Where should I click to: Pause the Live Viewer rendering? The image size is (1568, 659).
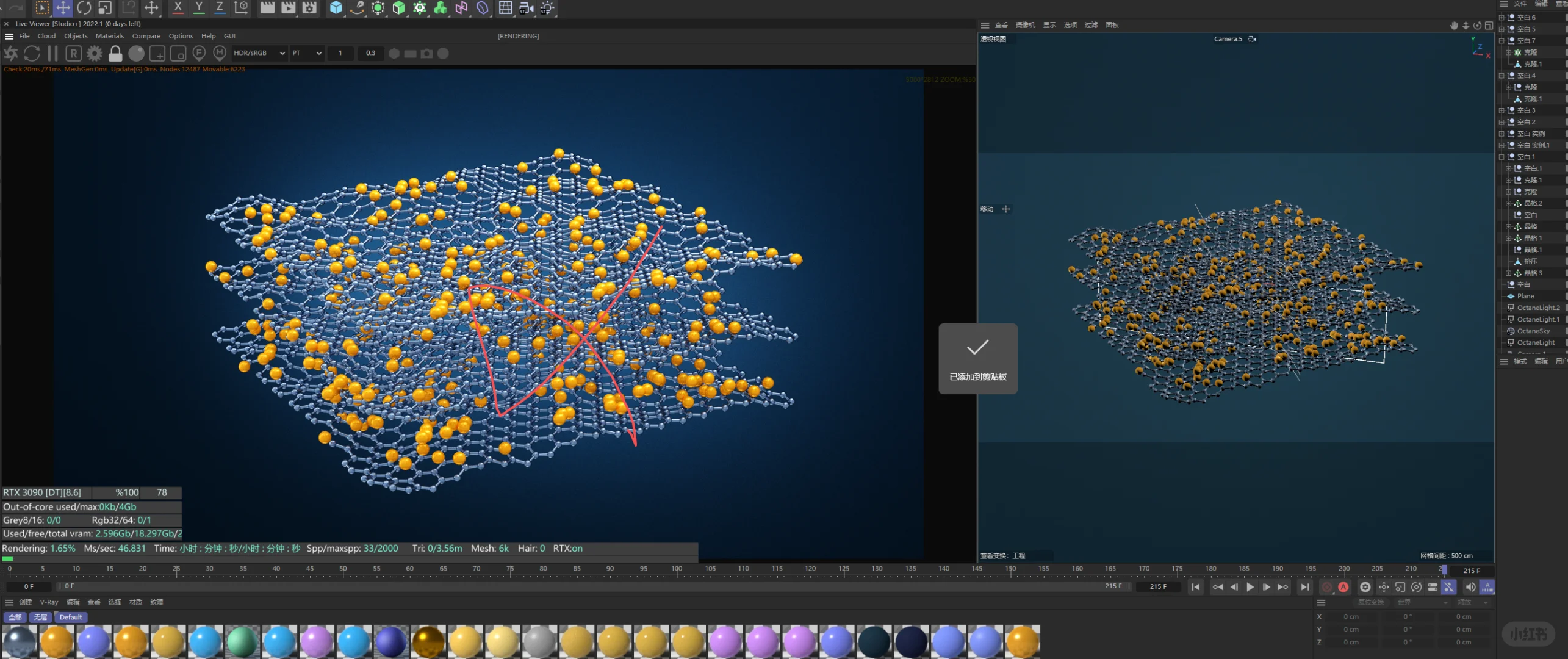click(x=53, y=54)
